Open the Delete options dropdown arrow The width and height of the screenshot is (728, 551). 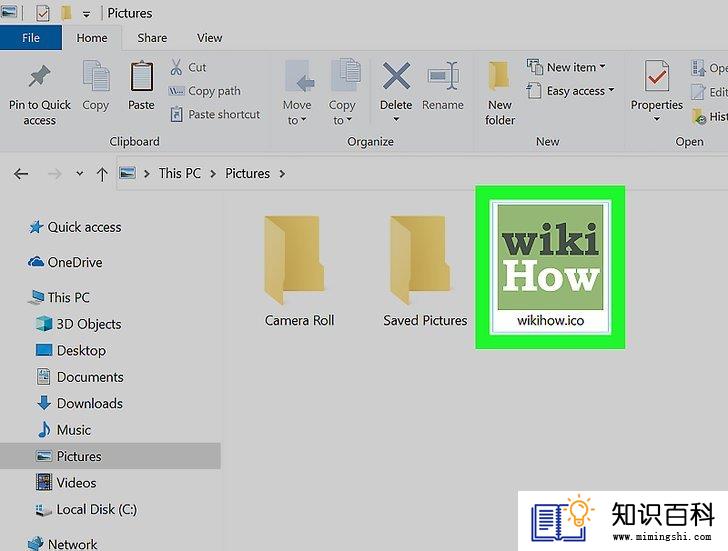tap(396, 119)
